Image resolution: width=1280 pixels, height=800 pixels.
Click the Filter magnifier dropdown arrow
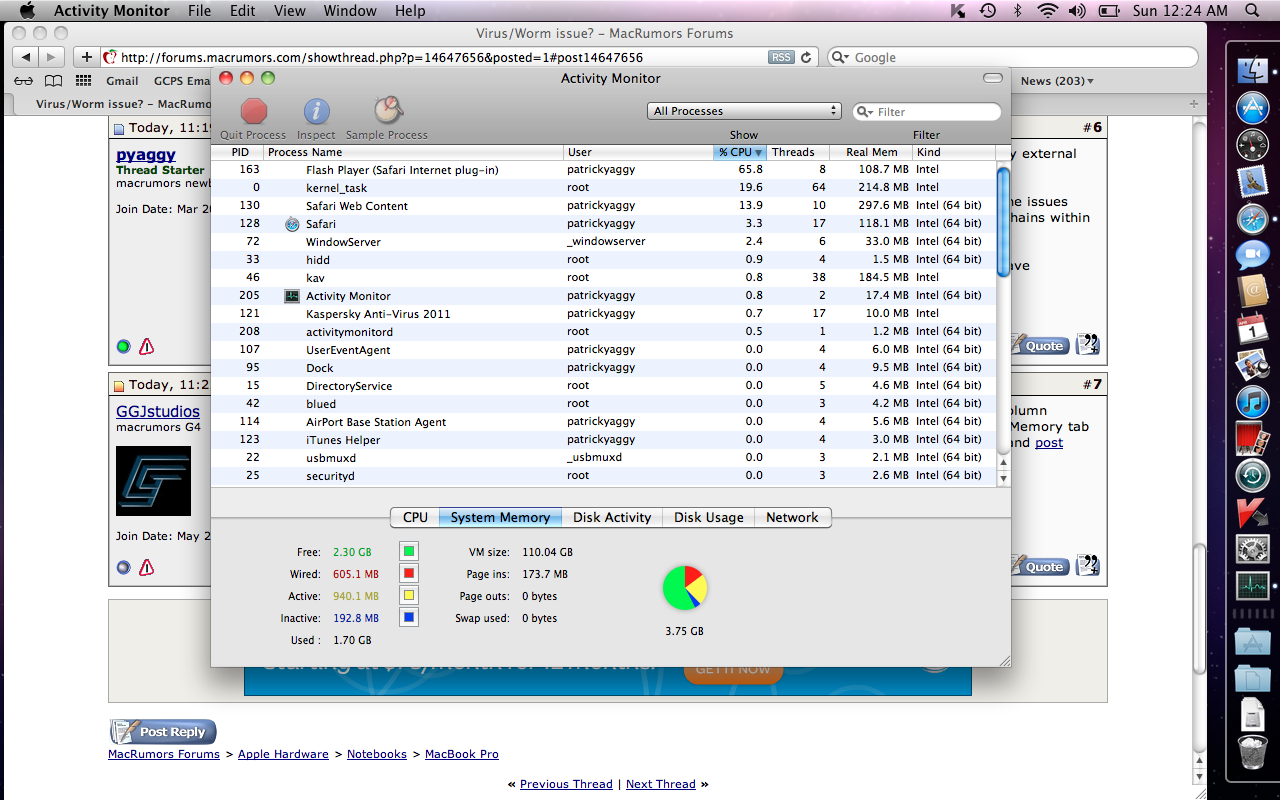(x=866, y=112)
